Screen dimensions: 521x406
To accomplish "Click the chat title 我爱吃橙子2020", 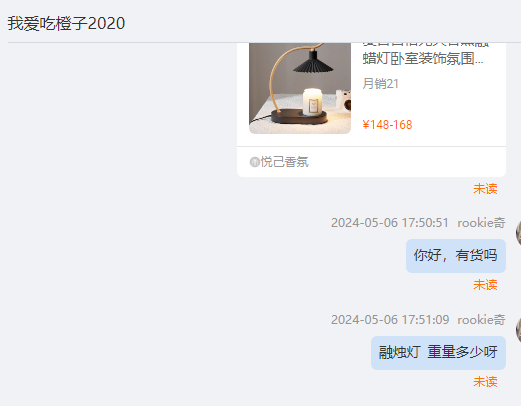I will (x=66, y=24).
